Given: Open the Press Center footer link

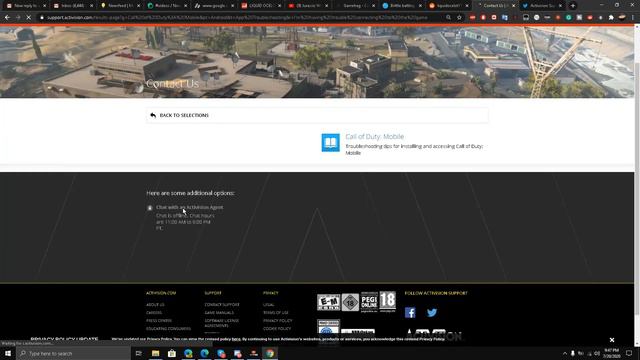Looking at the screenshot, I should (159, 321).
